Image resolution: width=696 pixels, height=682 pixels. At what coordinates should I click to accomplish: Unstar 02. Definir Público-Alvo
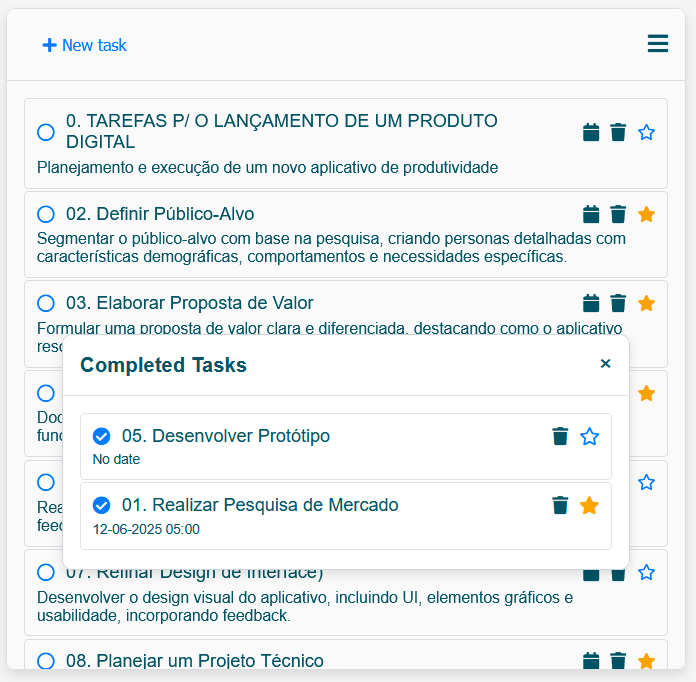(646, 214)
